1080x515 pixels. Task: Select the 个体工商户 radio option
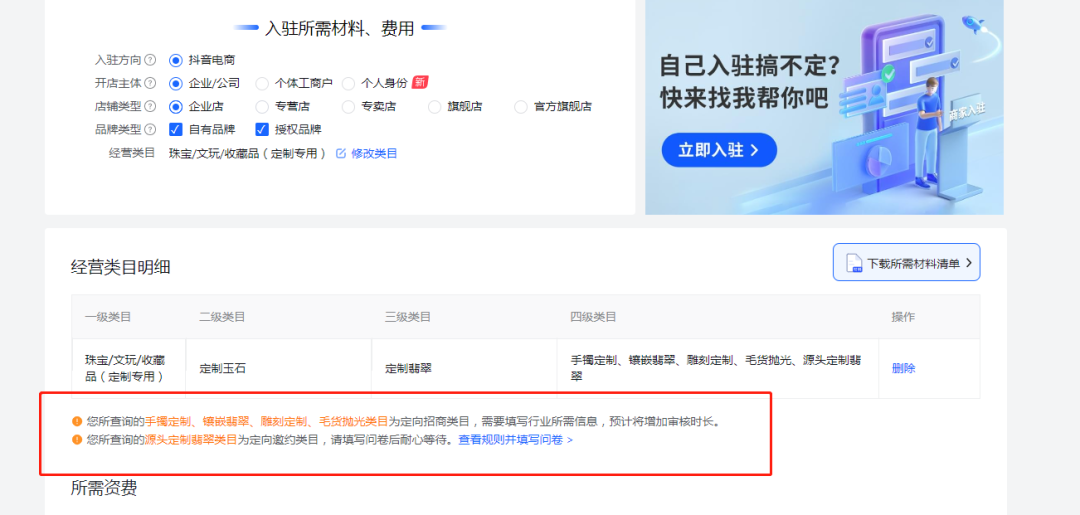pos(262,83)
